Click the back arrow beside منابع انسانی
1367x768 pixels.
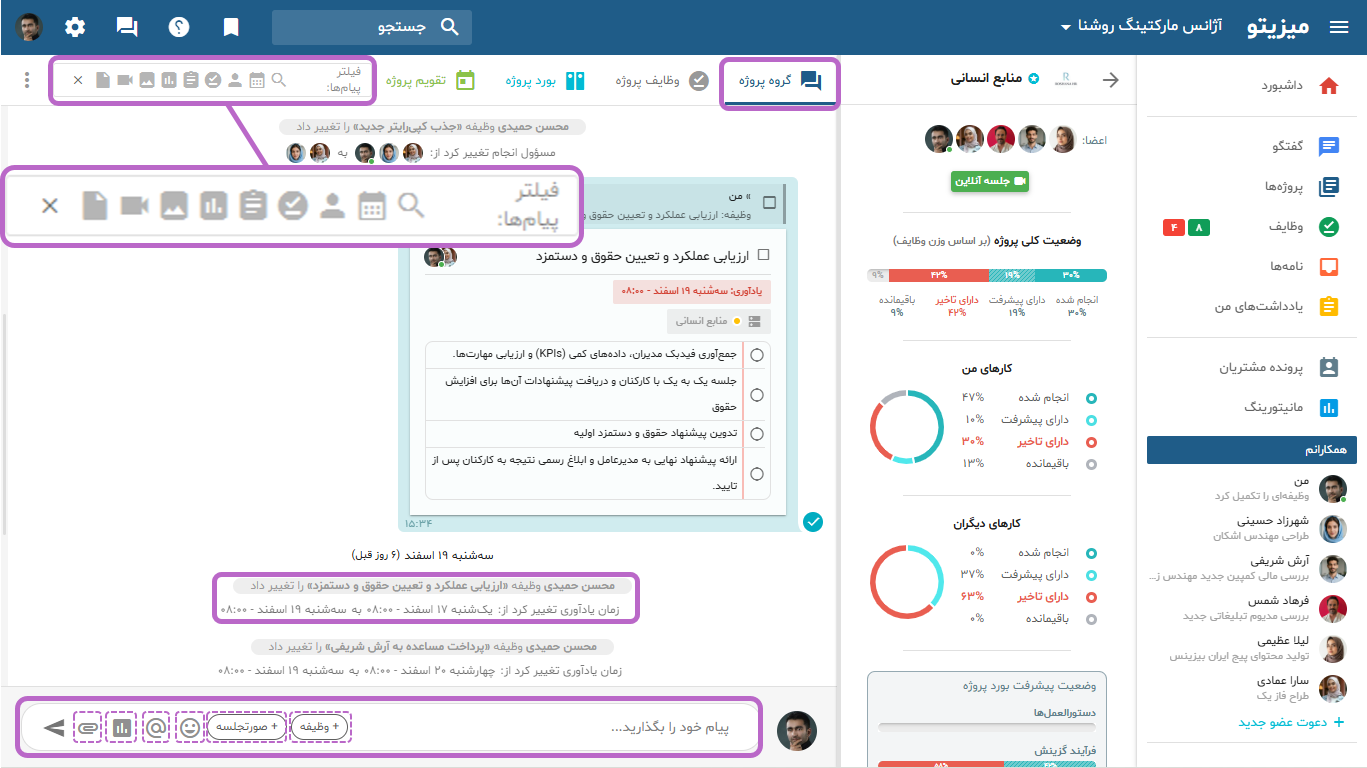1110,81
